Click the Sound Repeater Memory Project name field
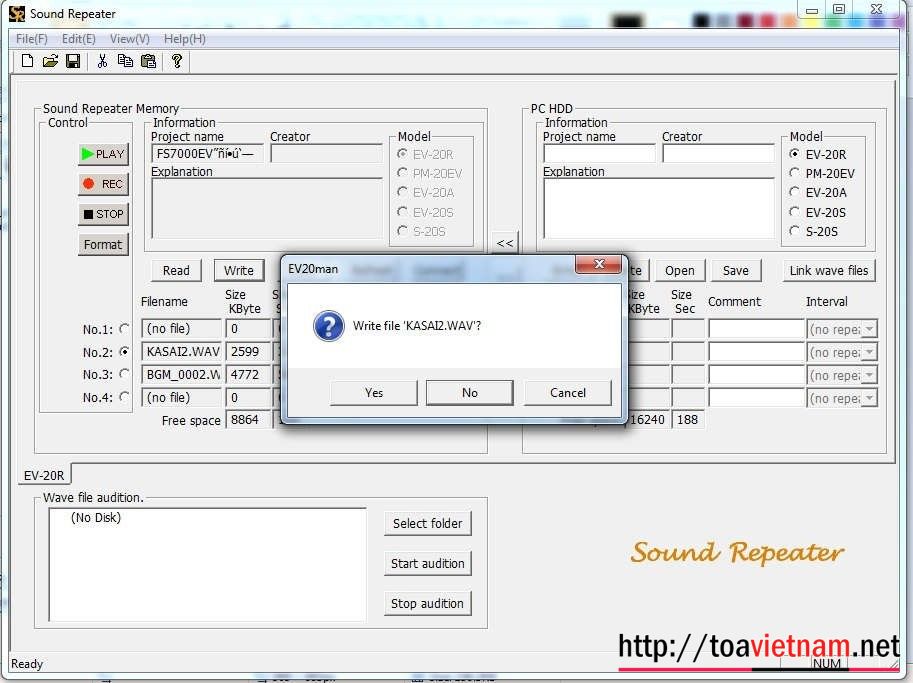 pyautogui.click(x=207, y=154)
